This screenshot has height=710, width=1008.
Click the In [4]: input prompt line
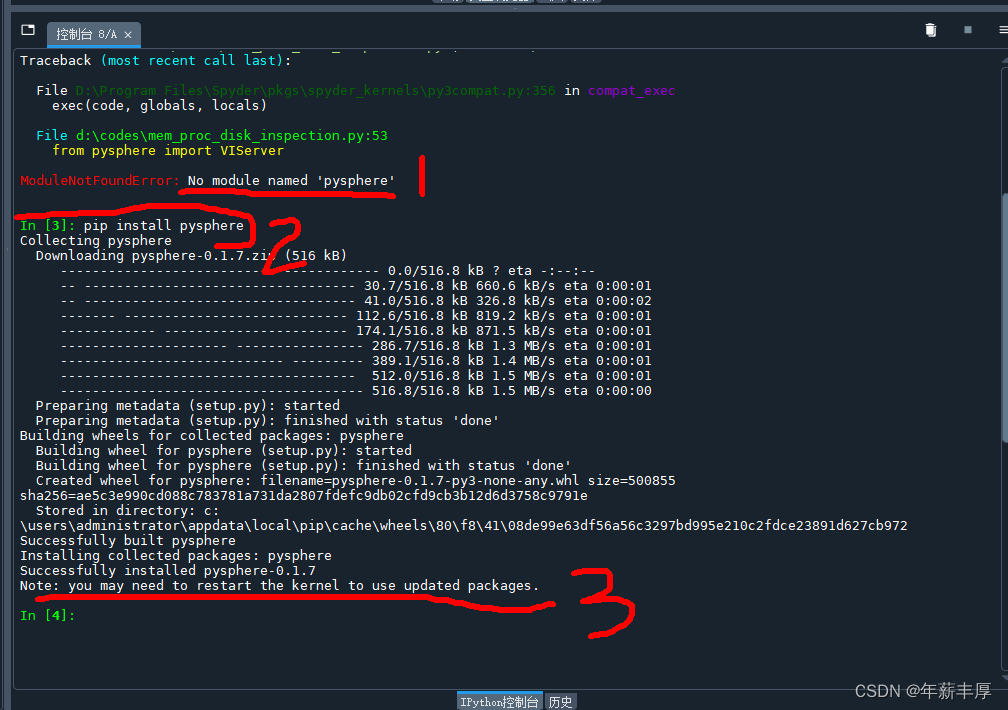48,615
